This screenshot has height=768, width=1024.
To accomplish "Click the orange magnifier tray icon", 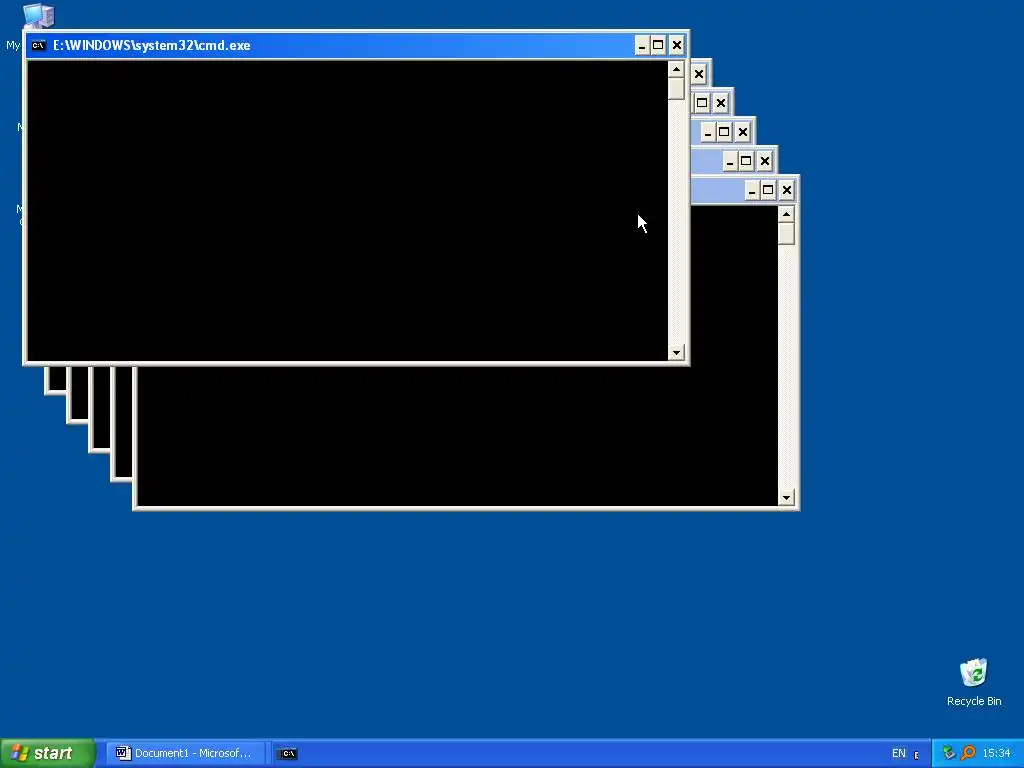I will [968, 753].
